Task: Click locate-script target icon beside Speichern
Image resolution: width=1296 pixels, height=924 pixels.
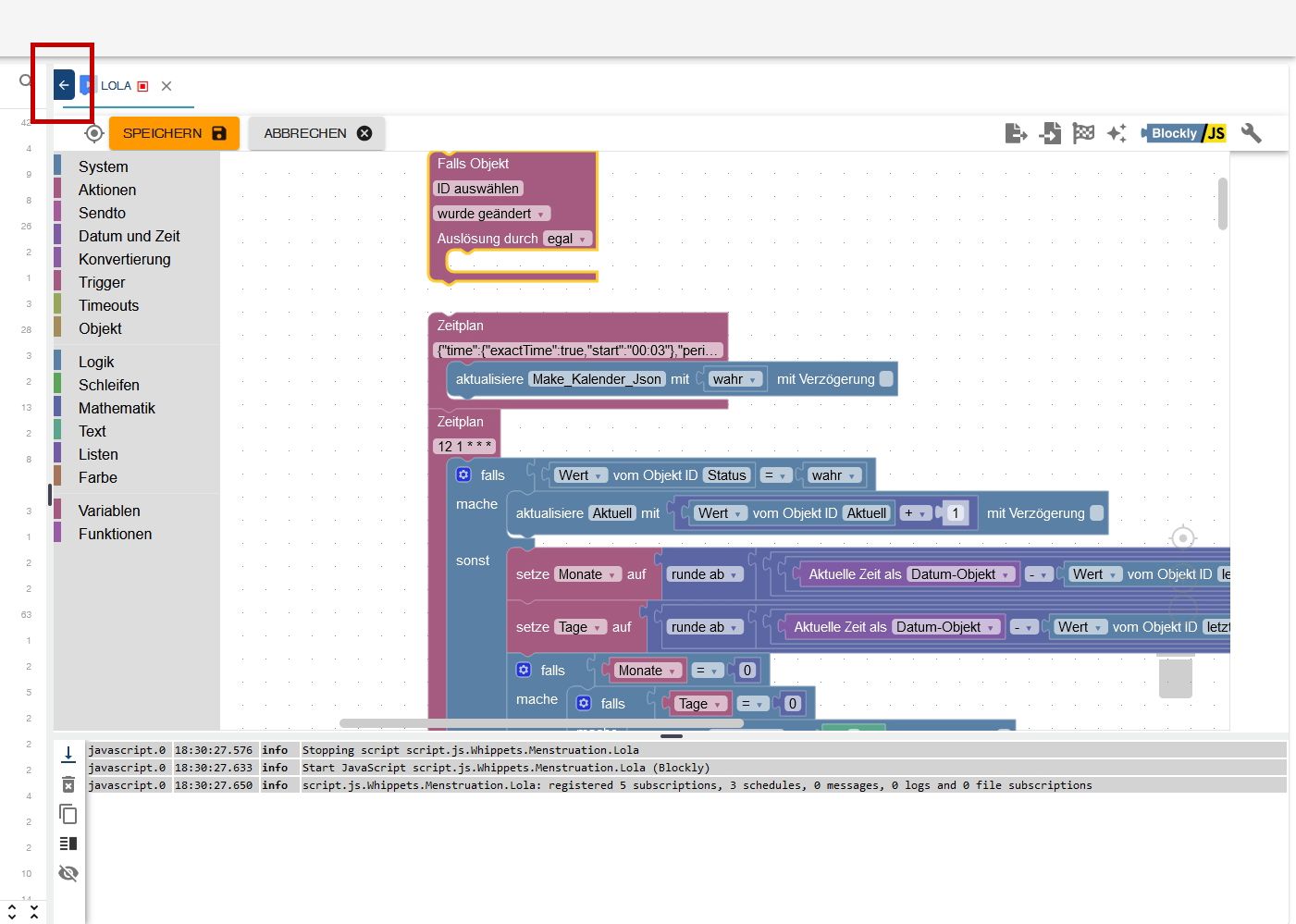Action: coord(93,133)
